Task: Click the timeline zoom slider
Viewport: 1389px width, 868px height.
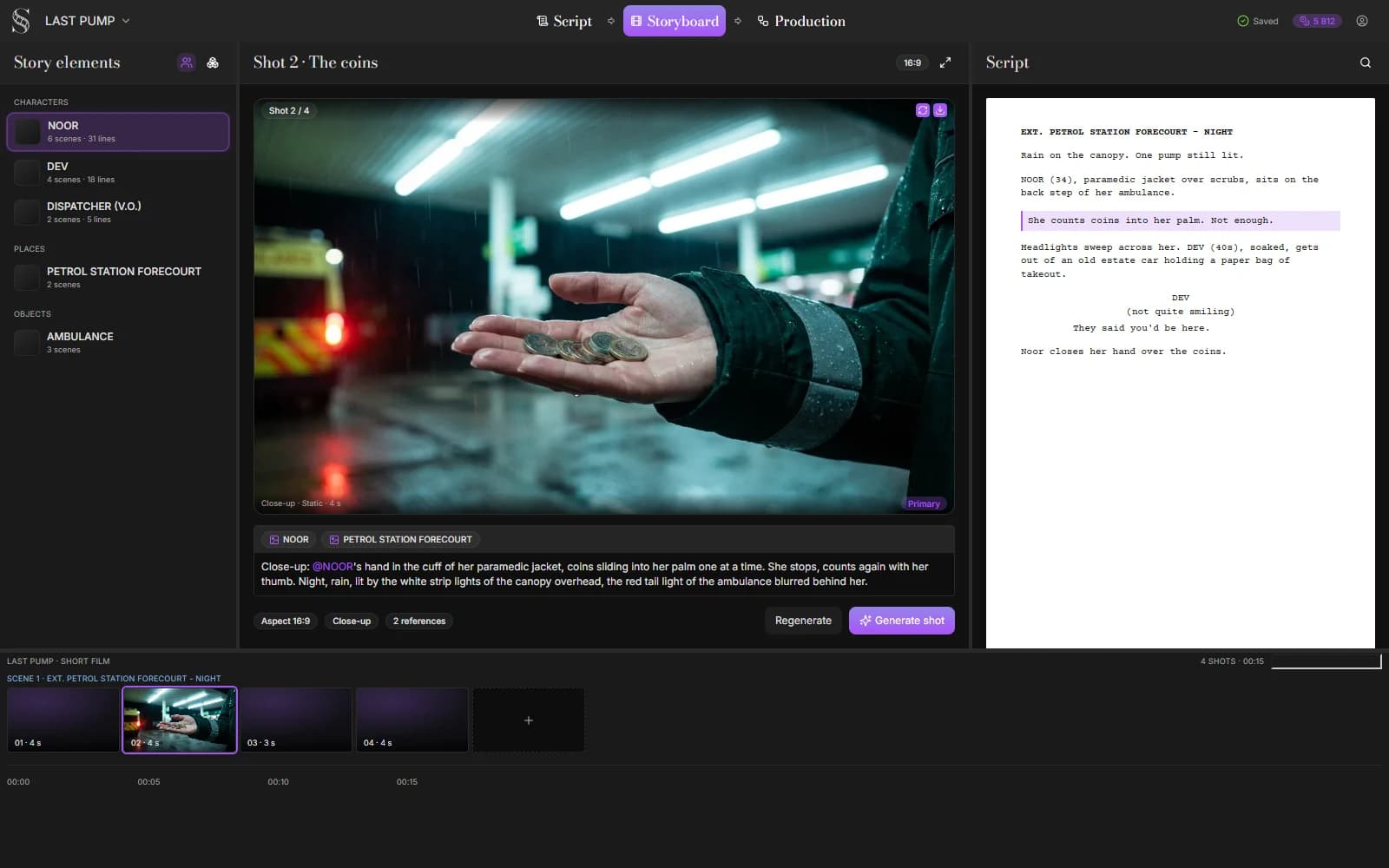Action: (x=1326, y=662)
